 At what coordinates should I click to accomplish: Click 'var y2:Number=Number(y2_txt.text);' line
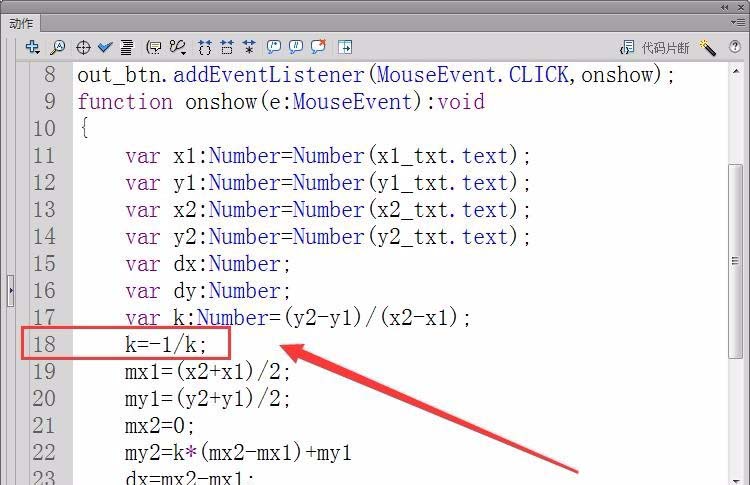pyautogui.click(x=328, y=236)
